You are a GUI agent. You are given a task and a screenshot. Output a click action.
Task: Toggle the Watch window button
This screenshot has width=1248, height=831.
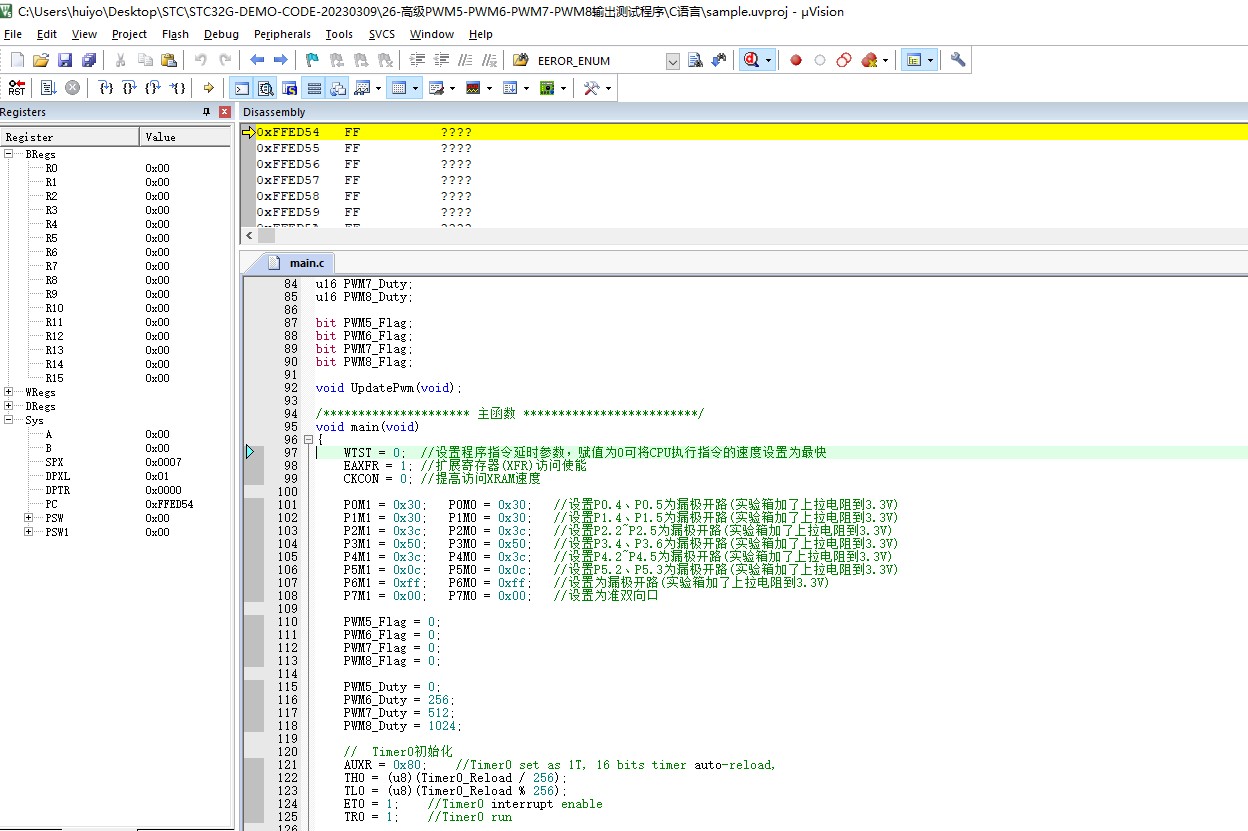point(362,88)
